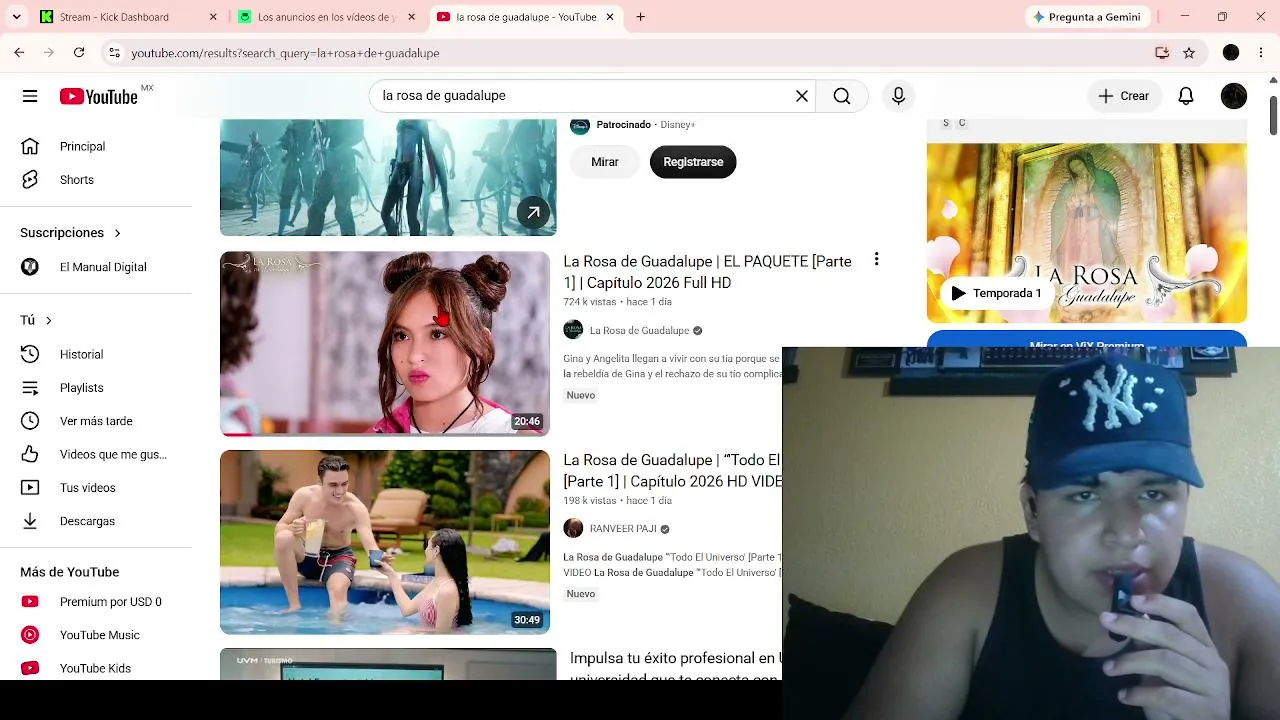Open the tab search dropdown arrow
Viewport: 1280px width, 720px height.
[x=17, y=17]
